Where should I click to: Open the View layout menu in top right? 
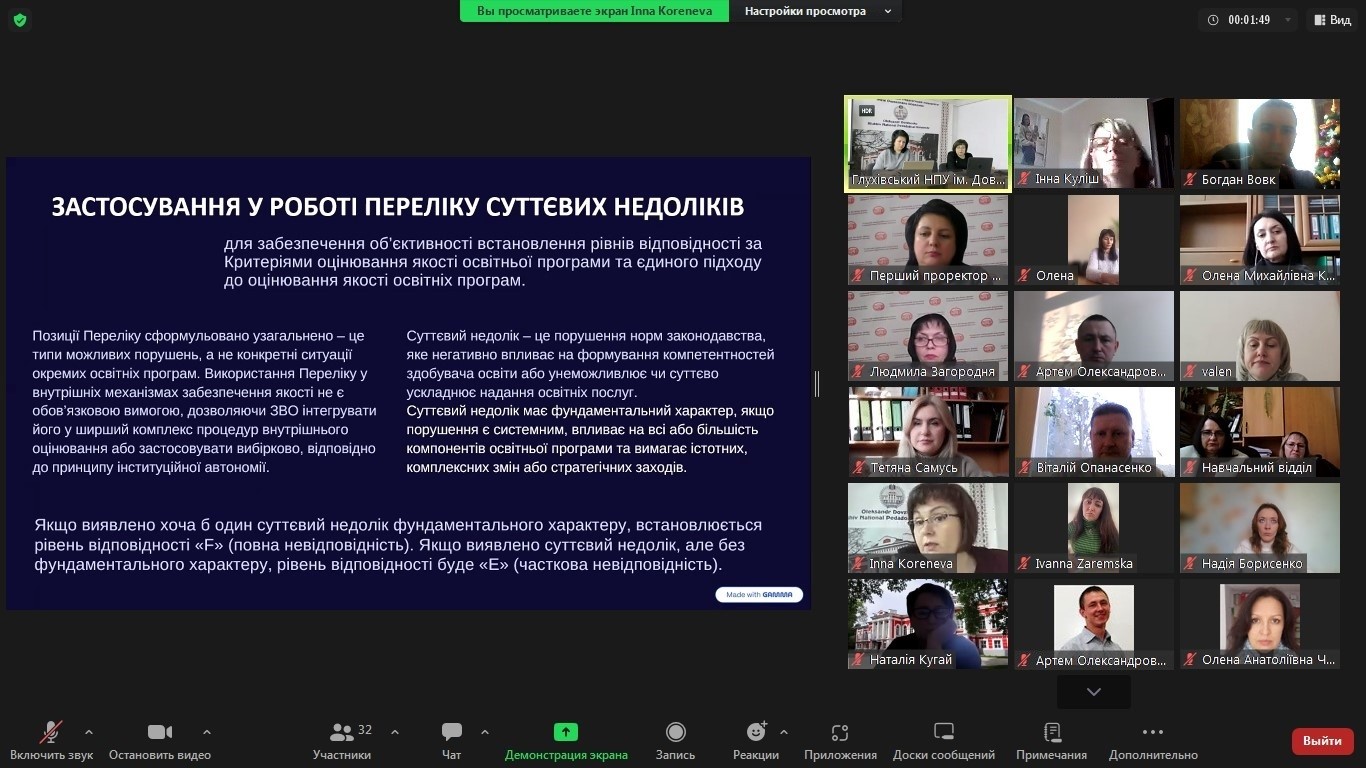point(1332,20)
